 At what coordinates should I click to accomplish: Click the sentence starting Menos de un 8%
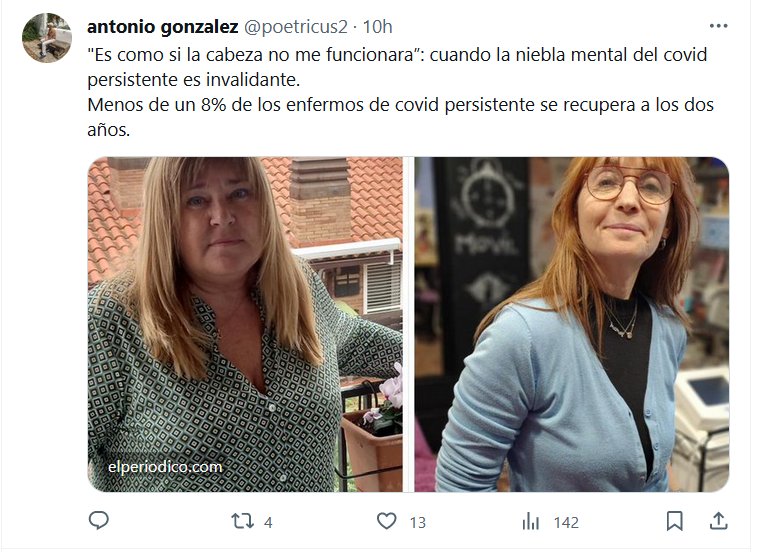pos(400,117)
